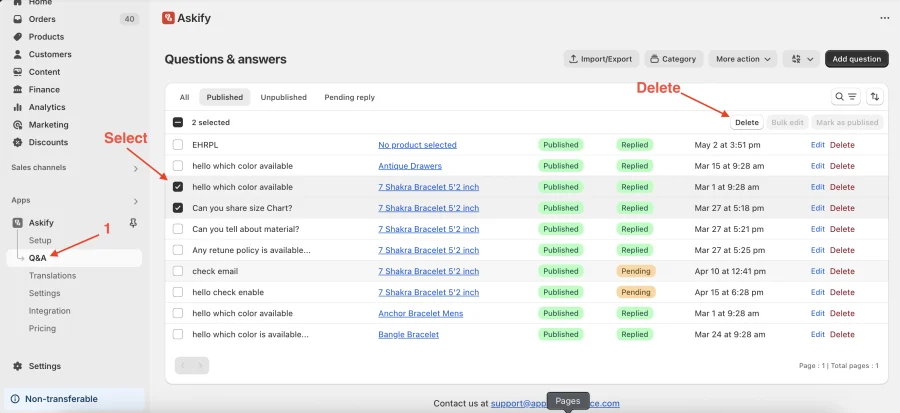900x413 pixels.
Task: Click the Add question button
Action: [856, 59]
